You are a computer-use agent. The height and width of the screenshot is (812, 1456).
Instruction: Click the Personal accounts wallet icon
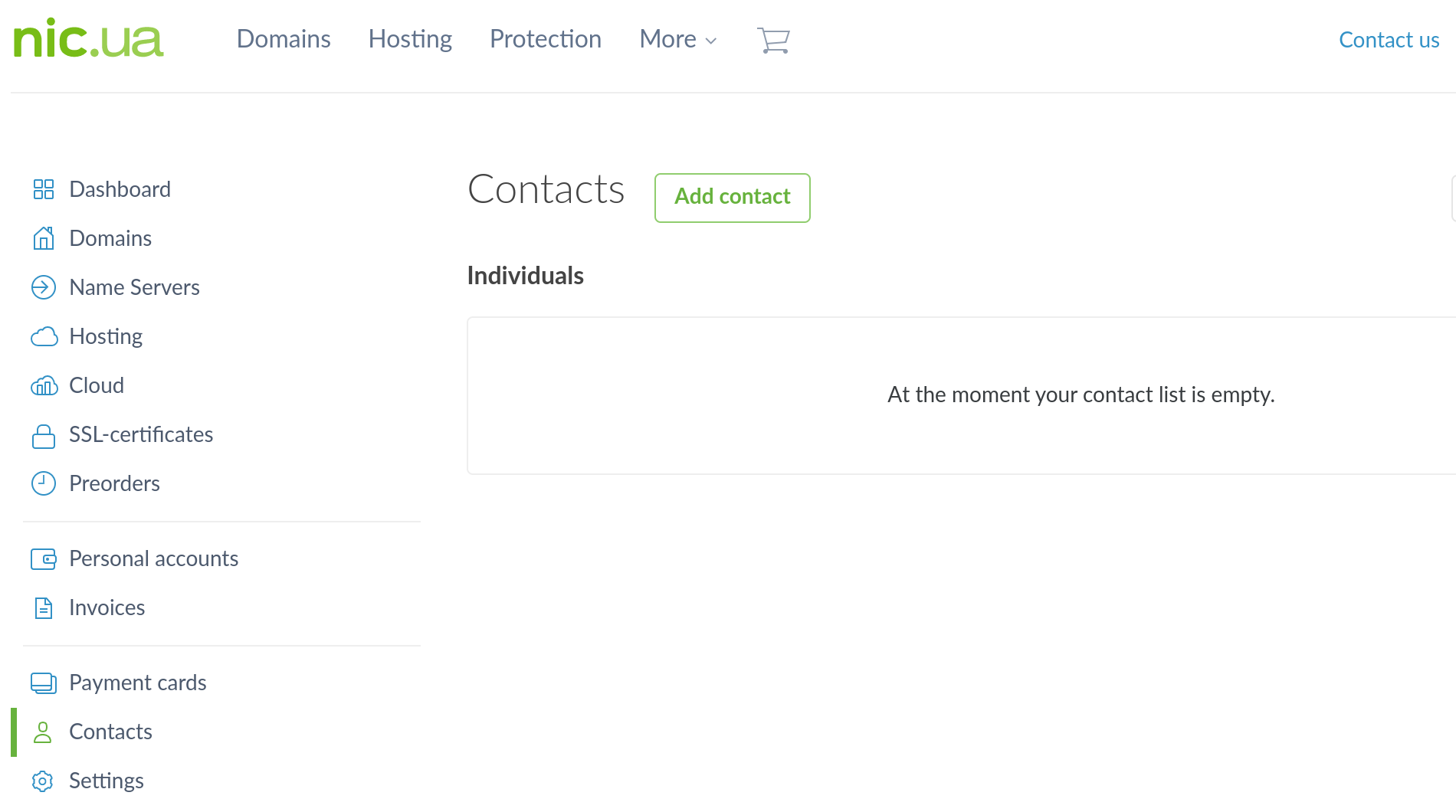tap(44, 559)
